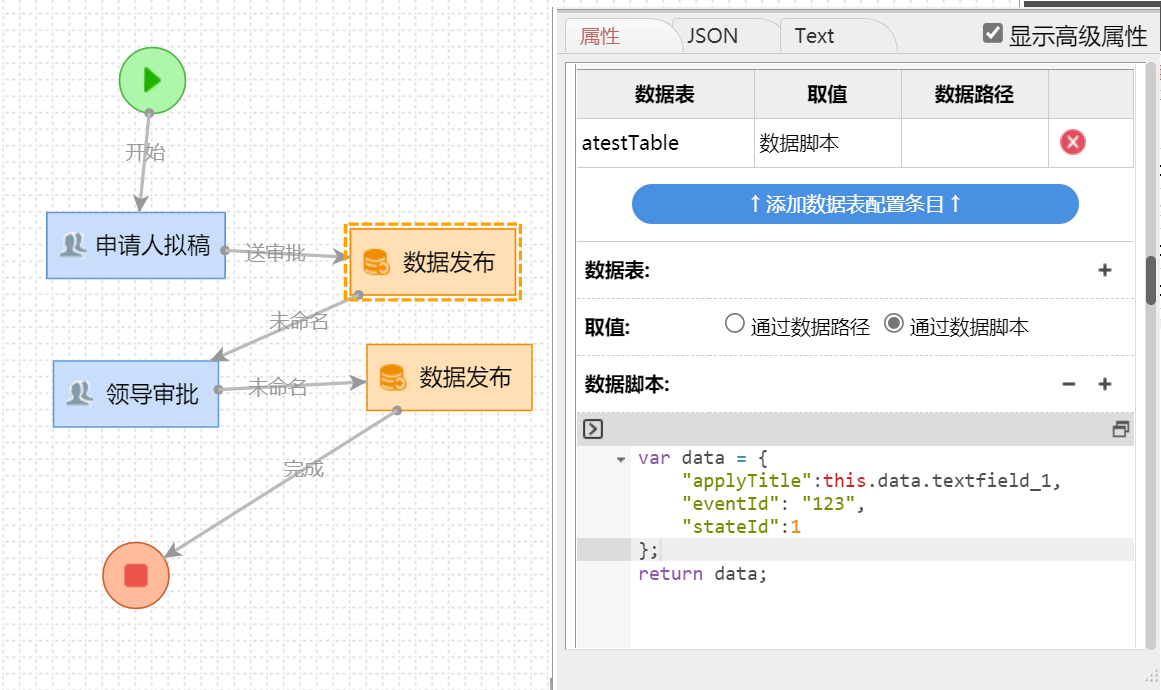The height and width of the screenshot is (690, 1161).
Task: Switch to the JSON tab
Action: (x=712, y=36)
